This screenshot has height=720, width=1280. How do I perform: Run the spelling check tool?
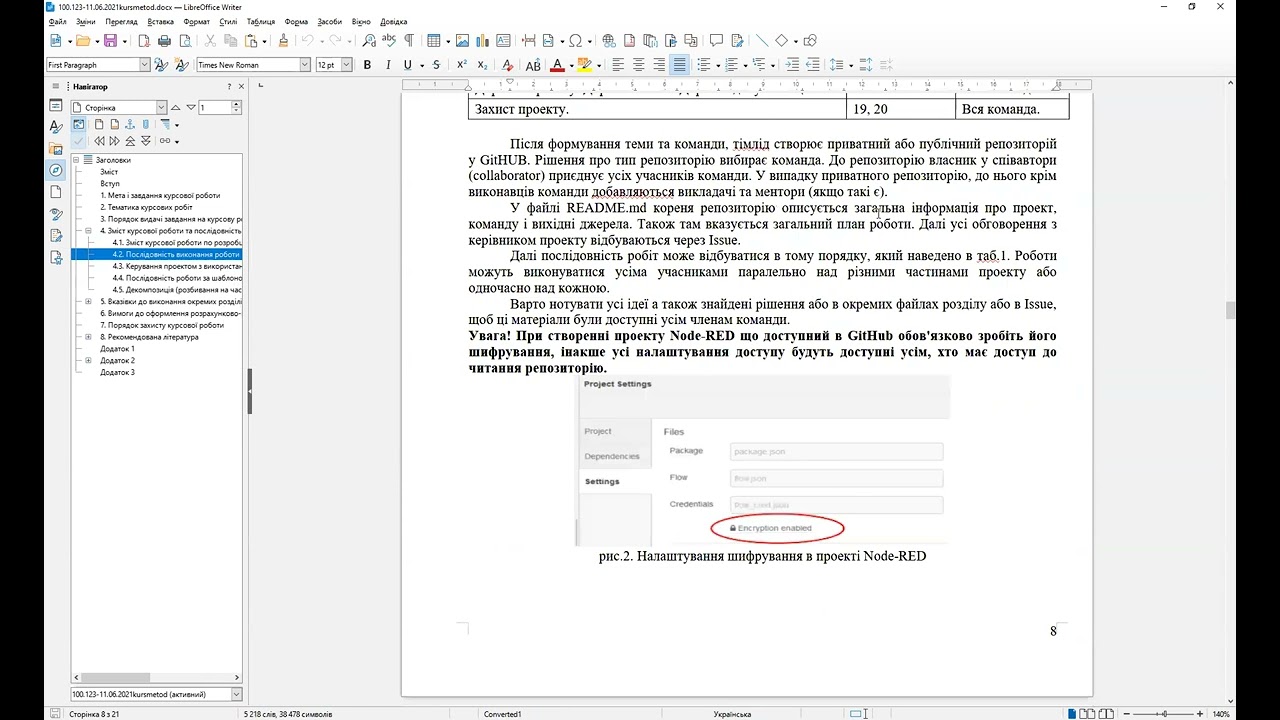[389, 41]
